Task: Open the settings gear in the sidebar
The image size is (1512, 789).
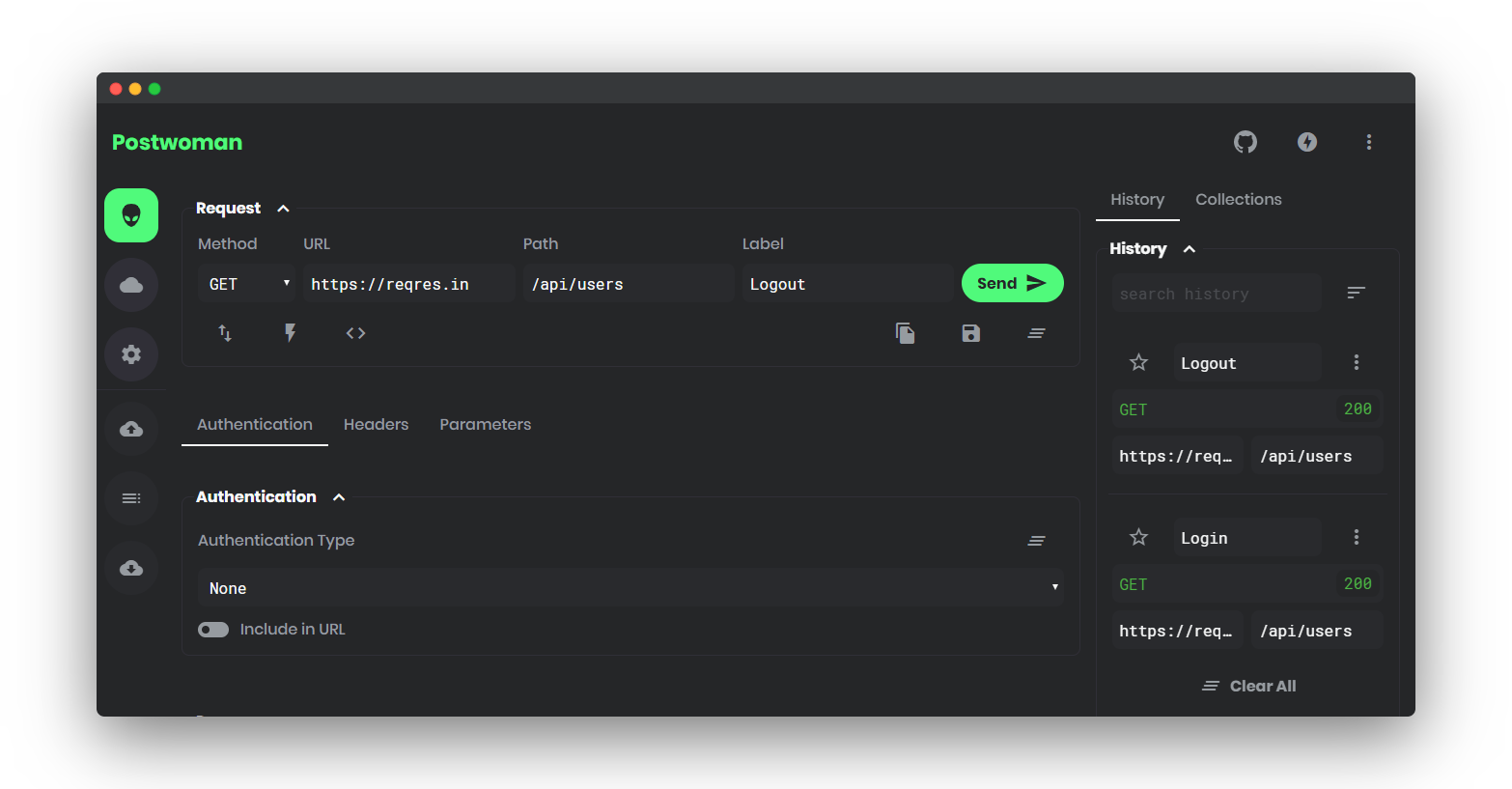Action: tap(130, 354)
